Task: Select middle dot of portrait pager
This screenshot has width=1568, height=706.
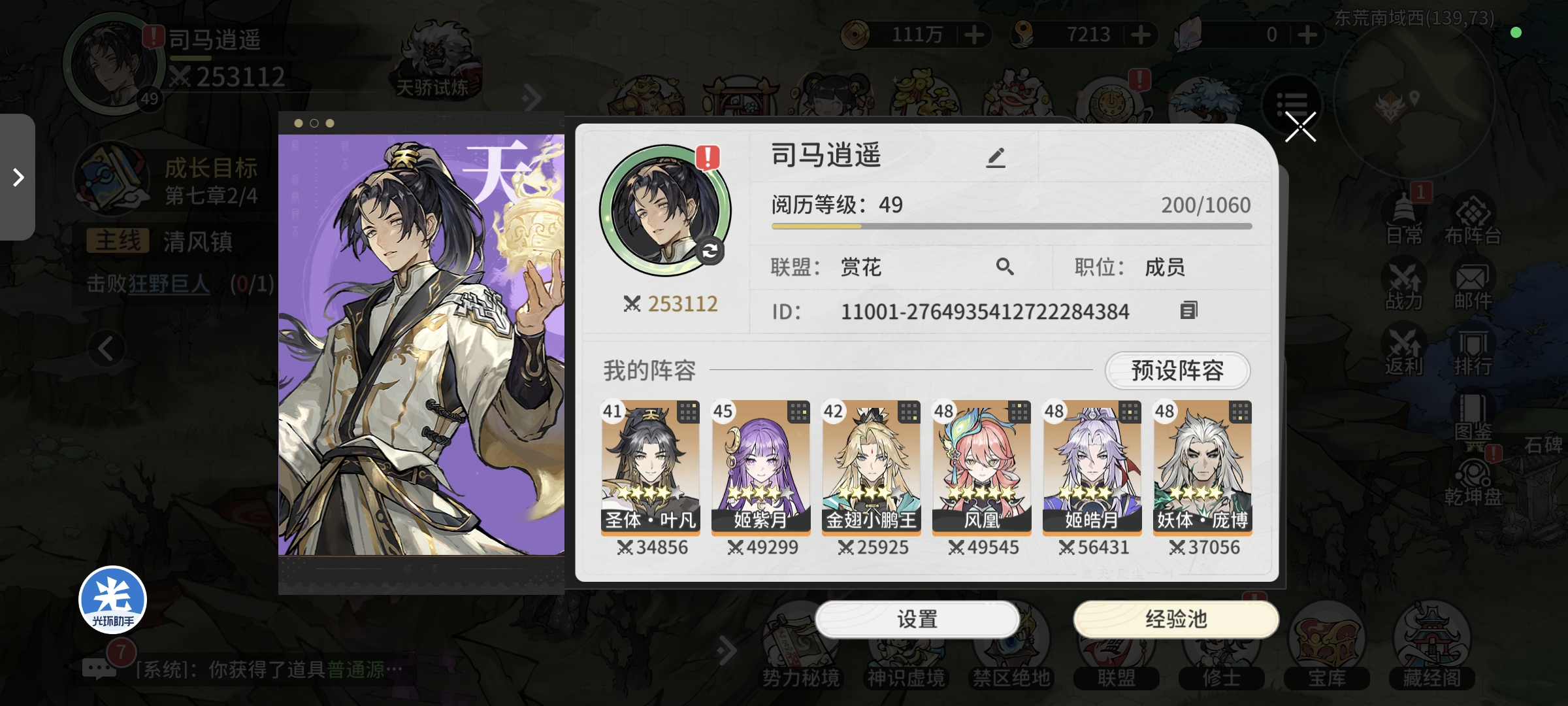Action: (x=314, y=123)
